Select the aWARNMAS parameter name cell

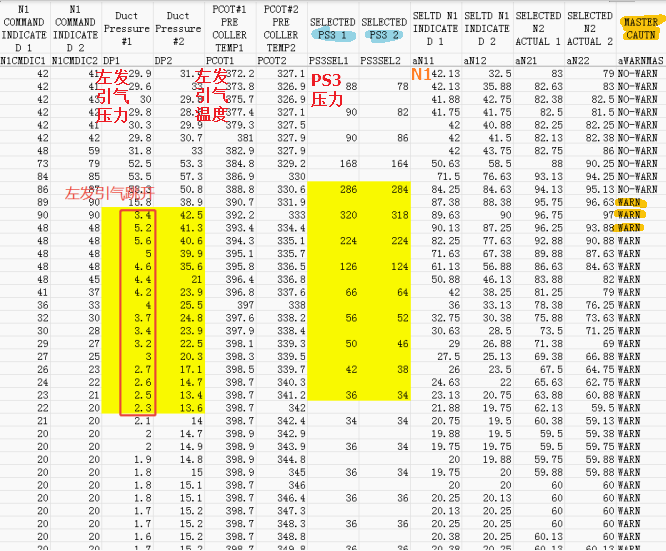tap(639, 61)
